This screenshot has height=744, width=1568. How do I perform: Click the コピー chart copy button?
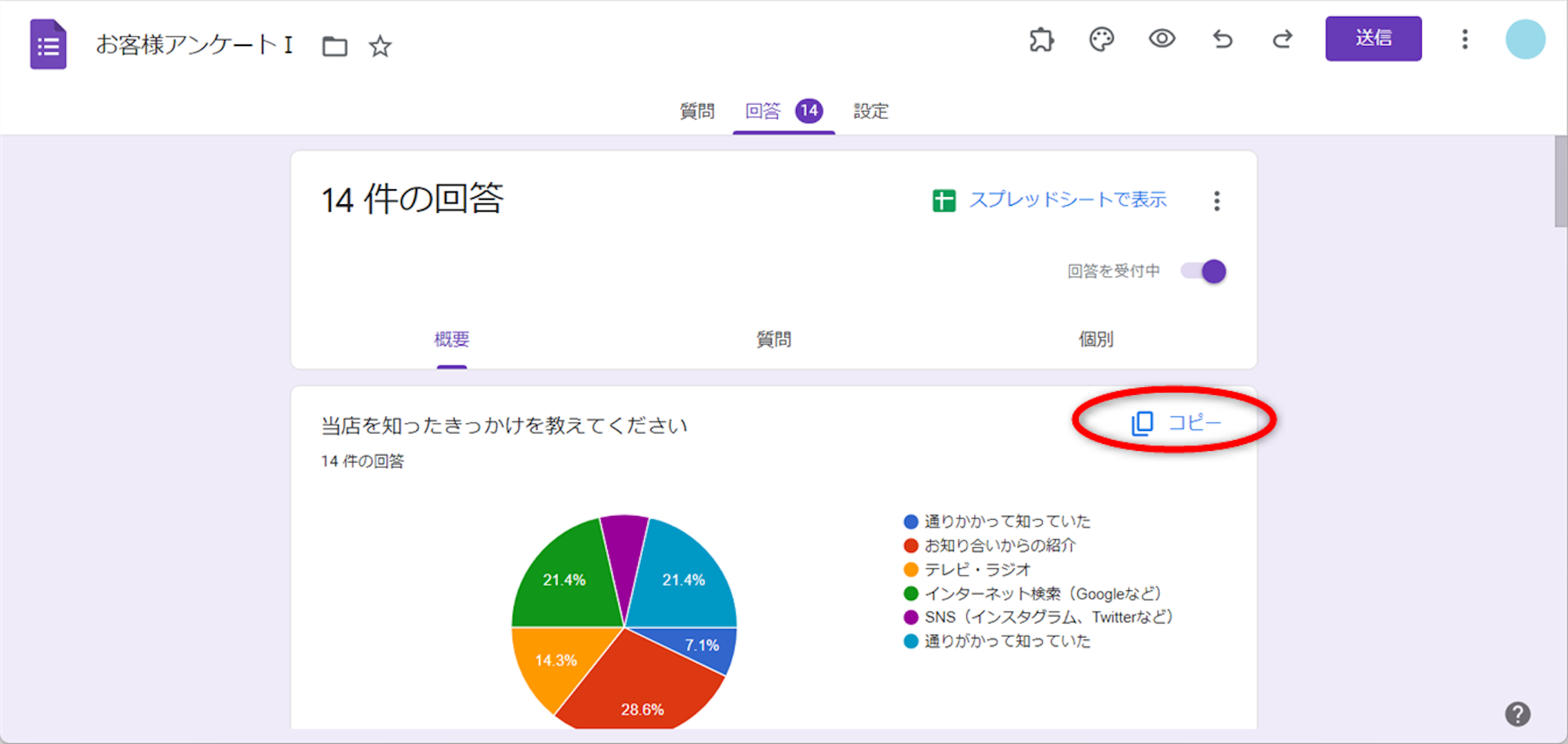point(1177,423)
